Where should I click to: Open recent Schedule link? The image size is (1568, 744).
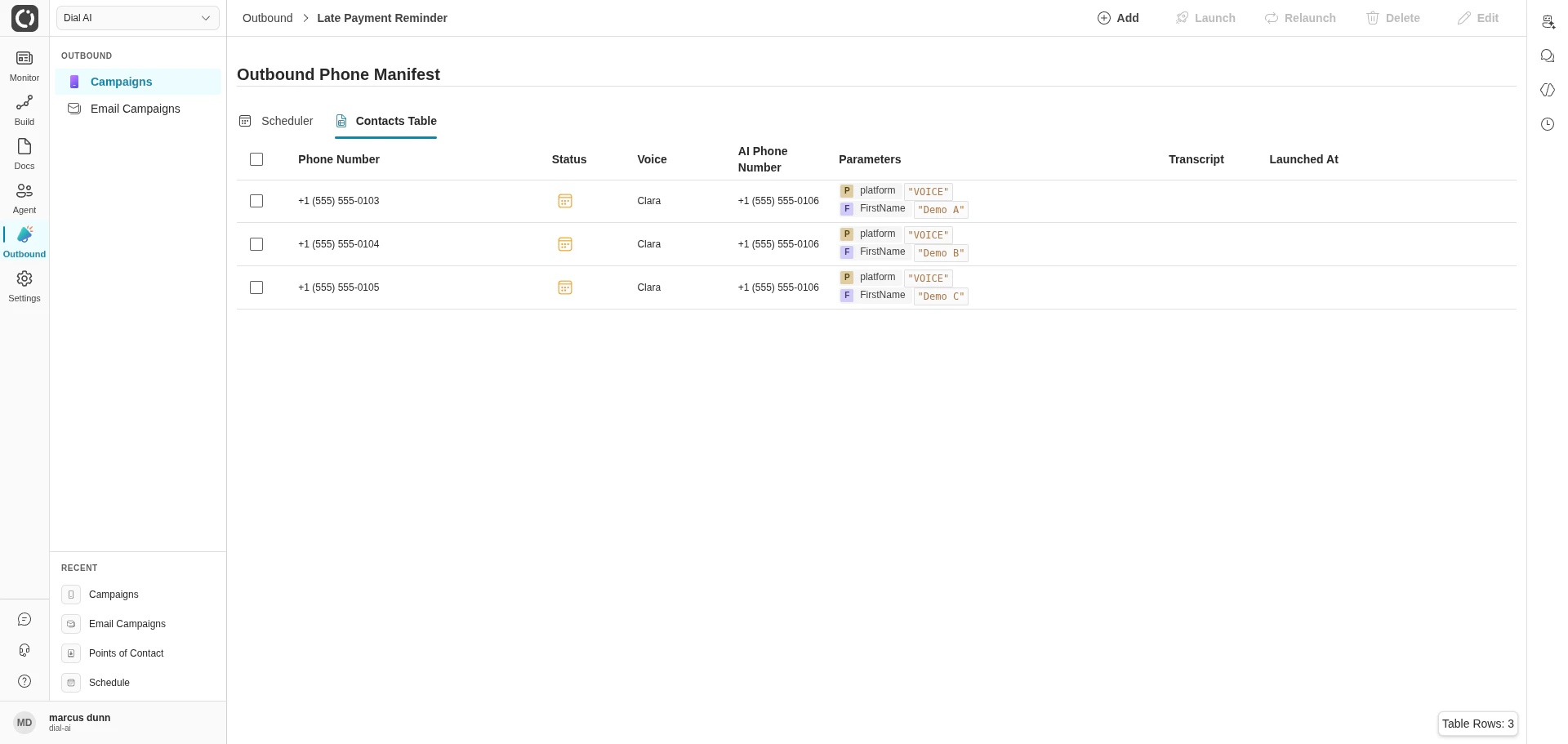tap(109, 683)
